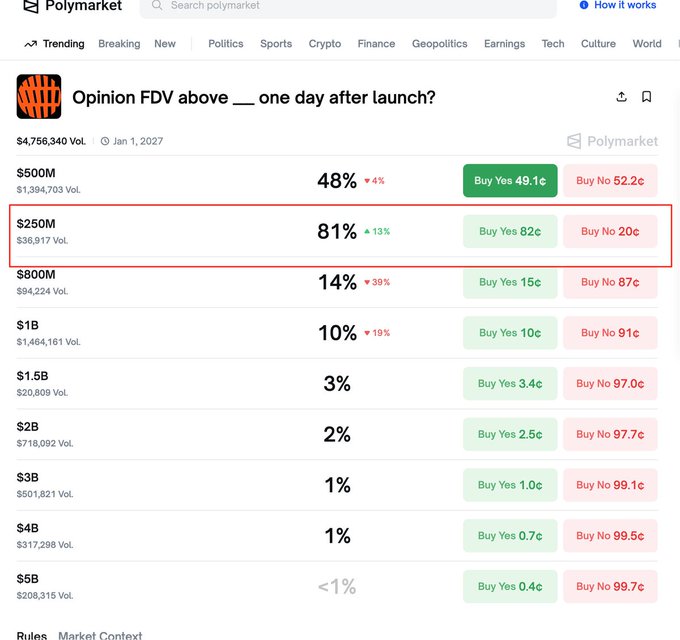Open the Market Context tab
Viewport: 680px width, 640px height.
coord(100,635)
